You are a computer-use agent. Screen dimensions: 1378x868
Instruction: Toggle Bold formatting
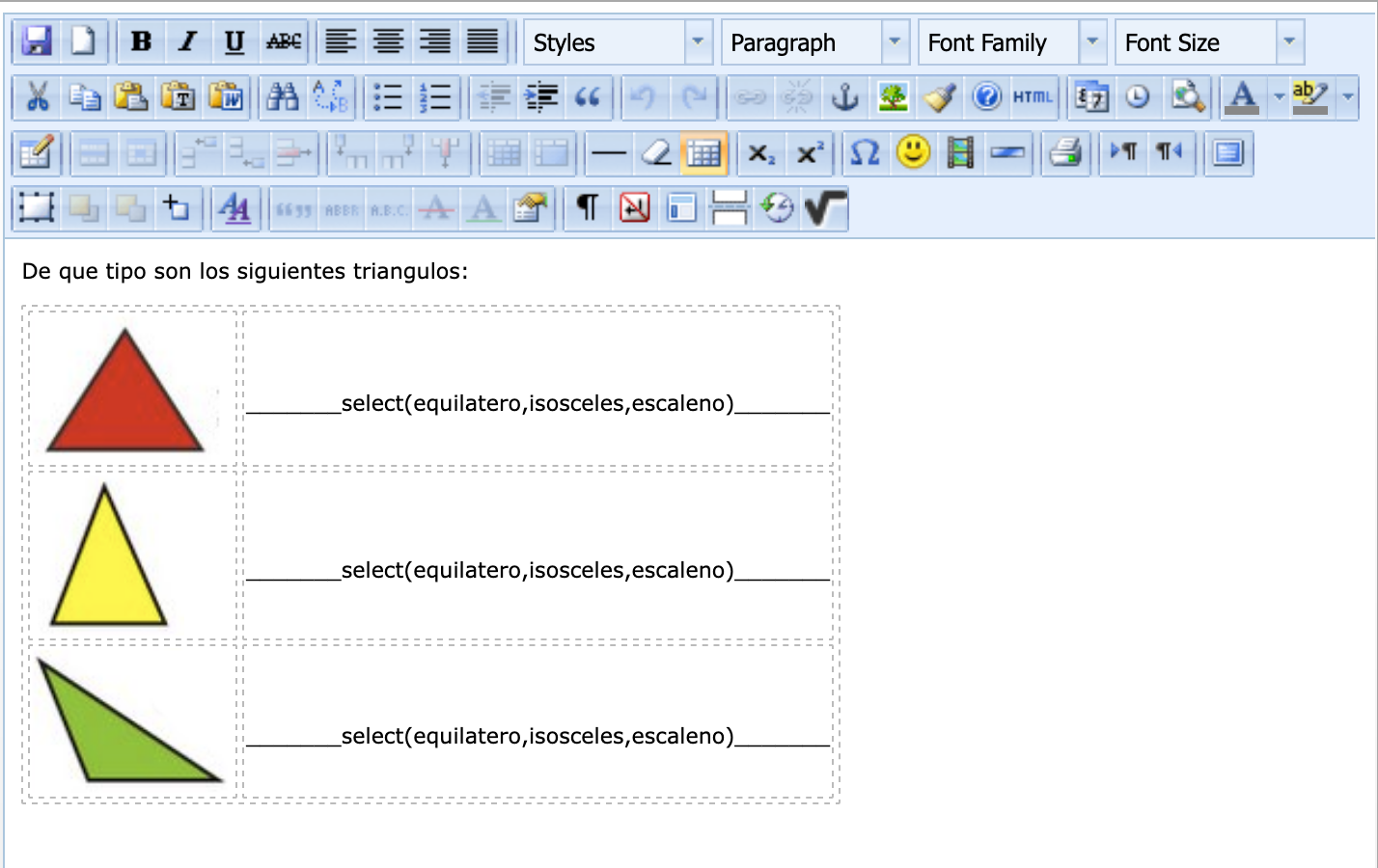click(x=141, y=41)
